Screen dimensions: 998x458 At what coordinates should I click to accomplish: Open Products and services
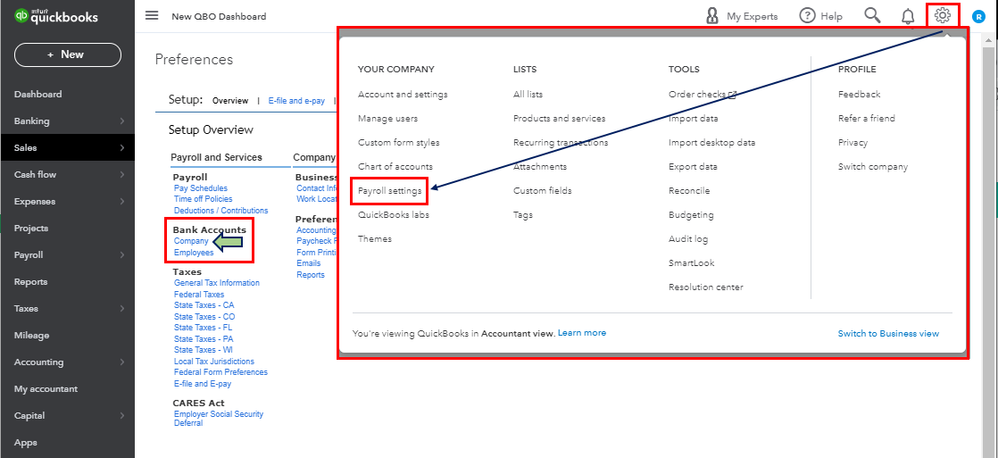[559, 118]
